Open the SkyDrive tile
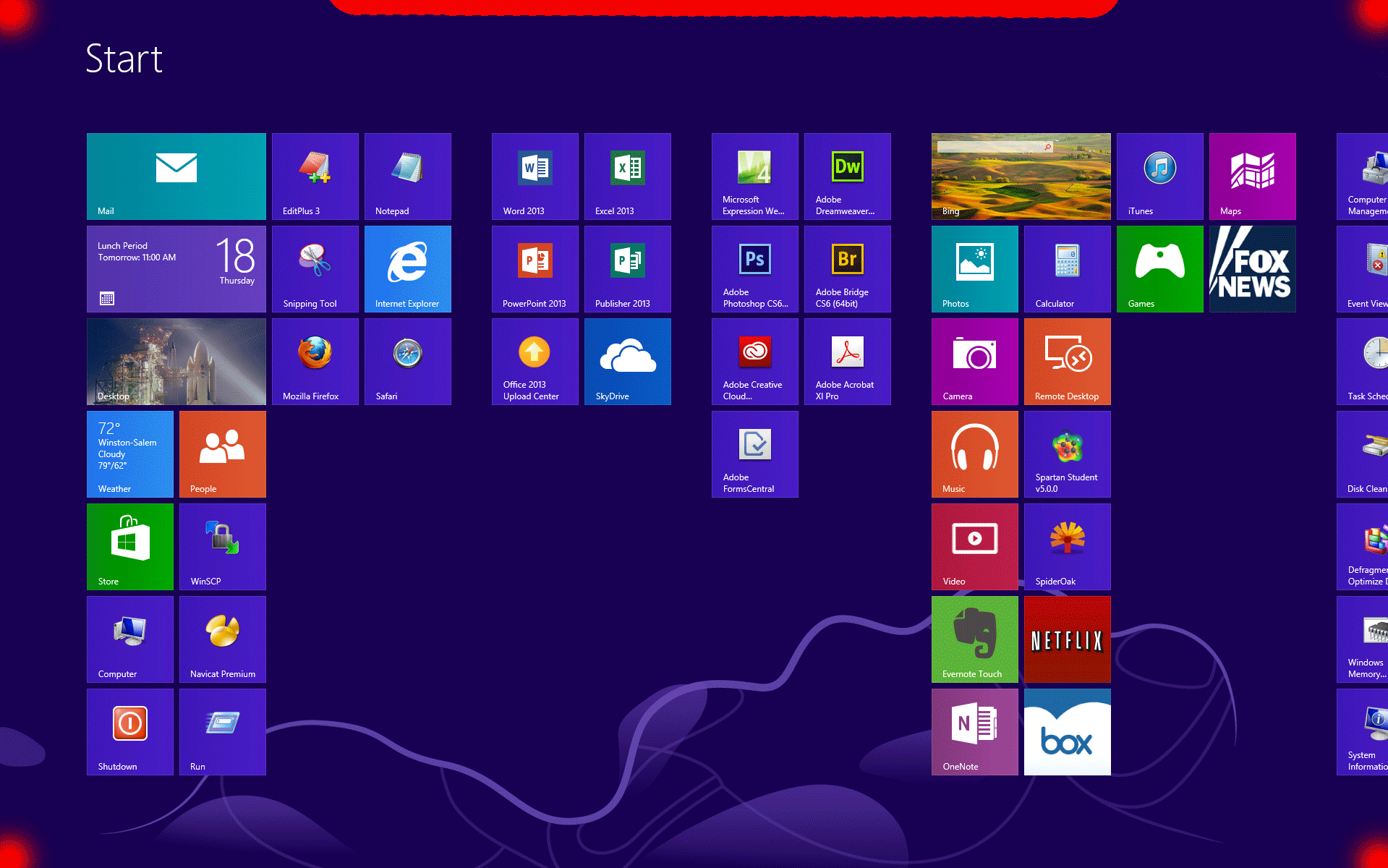 [x=628, y=362]
